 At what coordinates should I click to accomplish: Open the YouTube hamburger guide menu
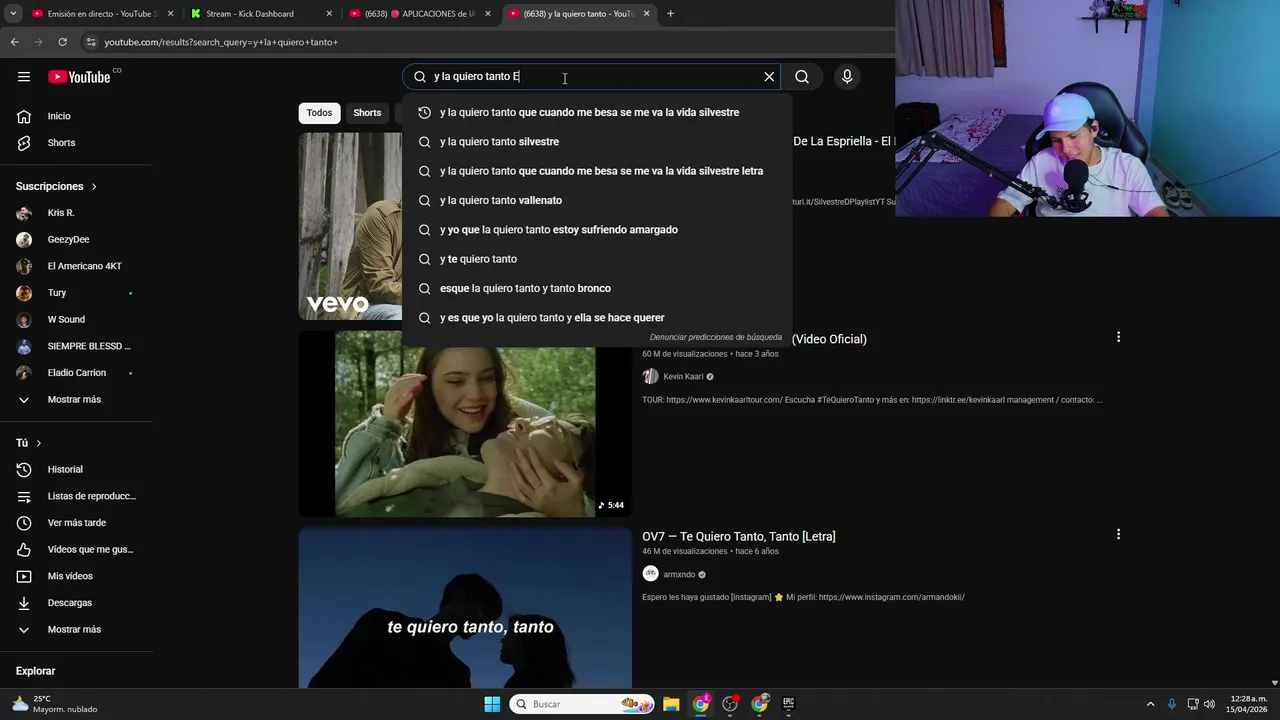click(24, 77)
